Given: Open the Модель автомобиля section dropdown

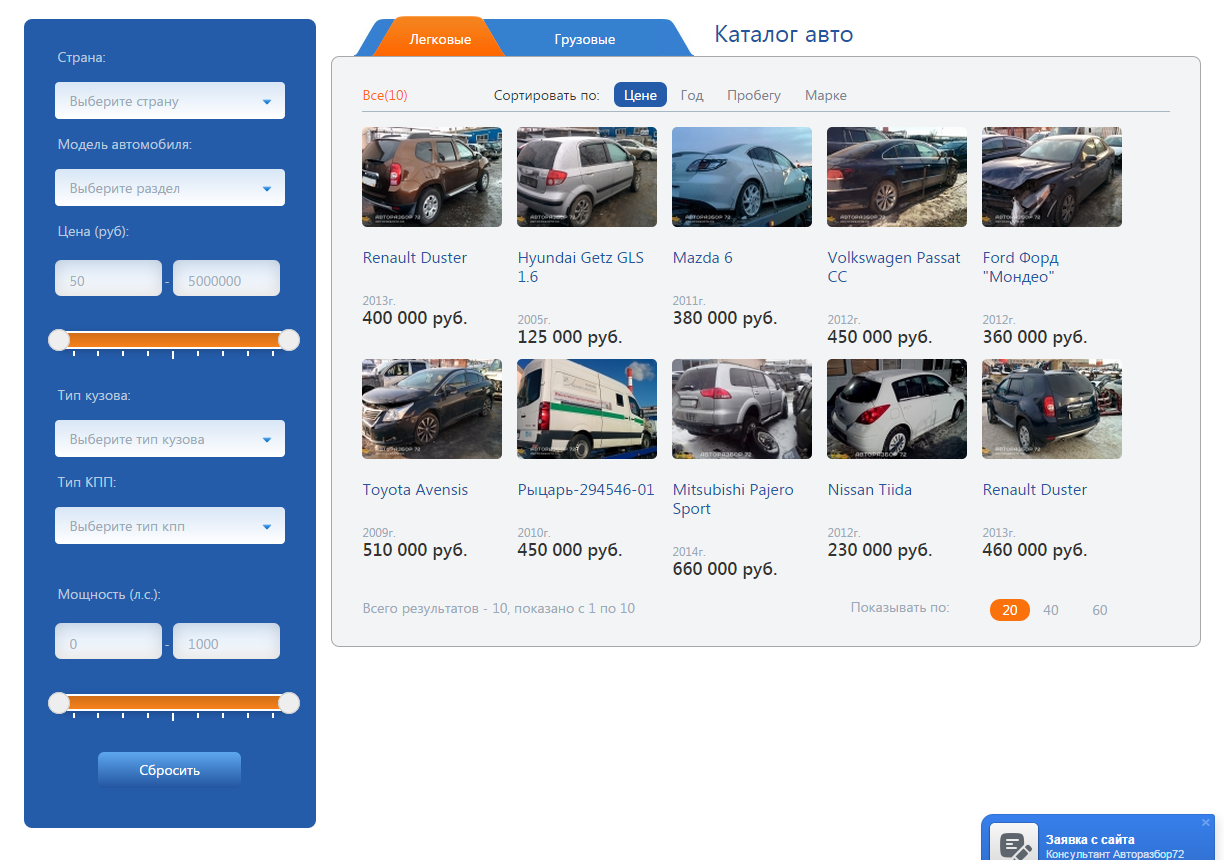Looking at the screenshot, I should click(170, 188).
